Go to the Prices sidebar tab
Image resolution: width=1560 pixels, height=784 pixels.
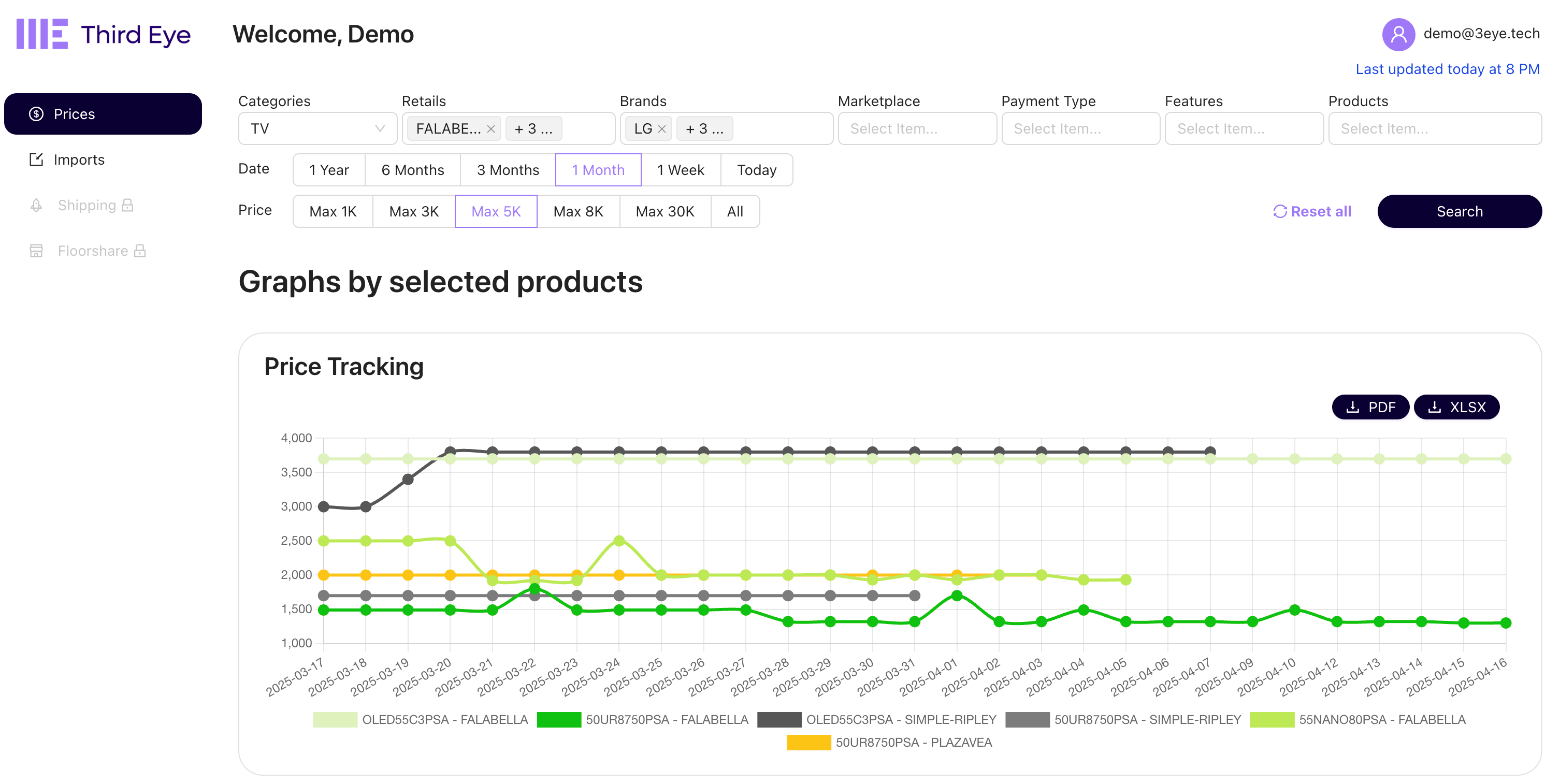(x=103, y=114)
